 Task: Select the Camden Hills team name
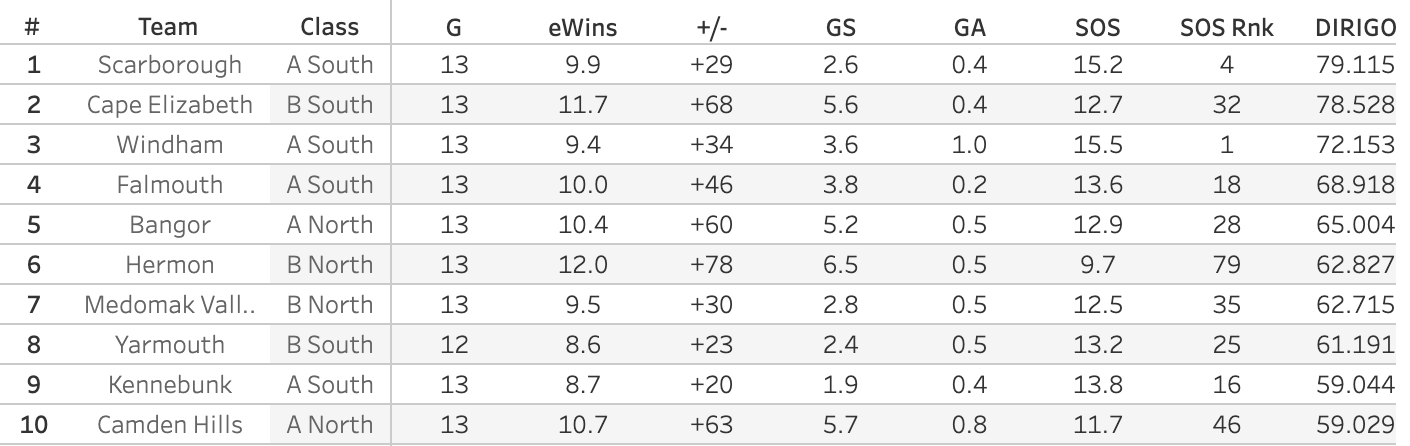pos(169,425)
